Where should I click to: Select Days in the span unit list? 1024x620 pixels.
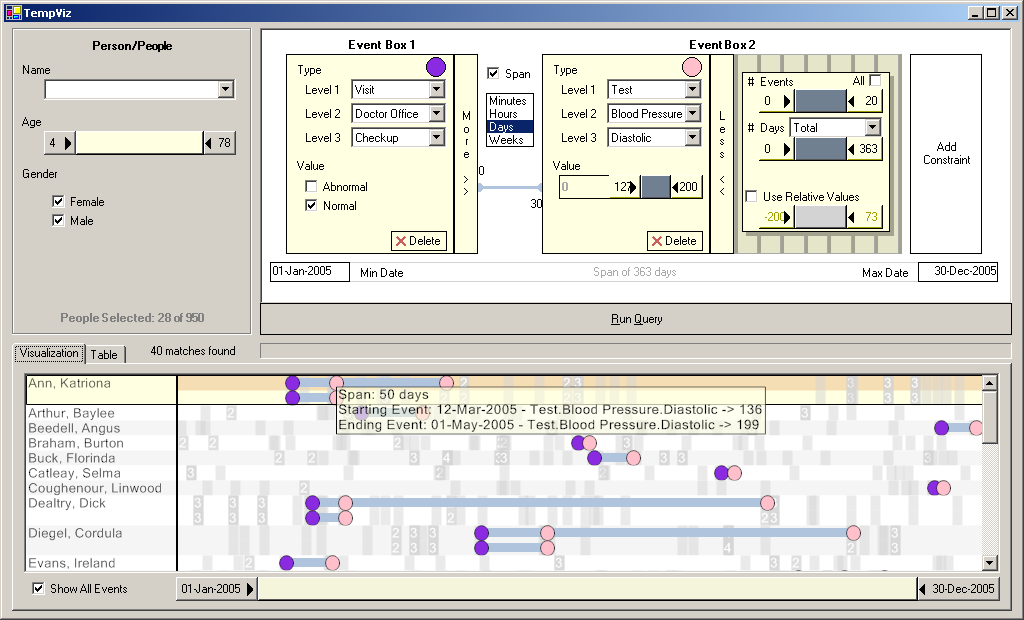pyautogui.click(x=510, y=127)
